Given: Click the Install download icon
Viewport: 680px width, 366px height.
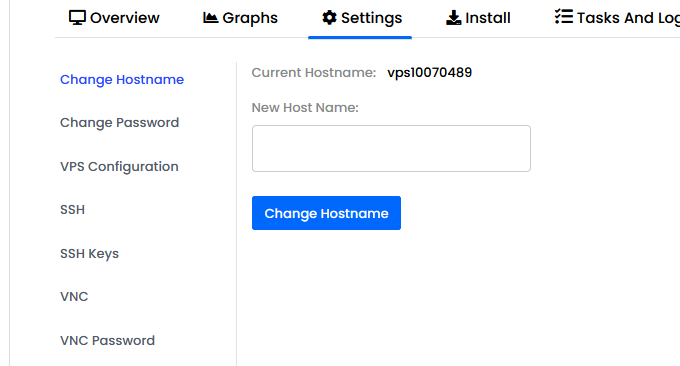Looking at the screenshot, I should click(x=454, y=18).
